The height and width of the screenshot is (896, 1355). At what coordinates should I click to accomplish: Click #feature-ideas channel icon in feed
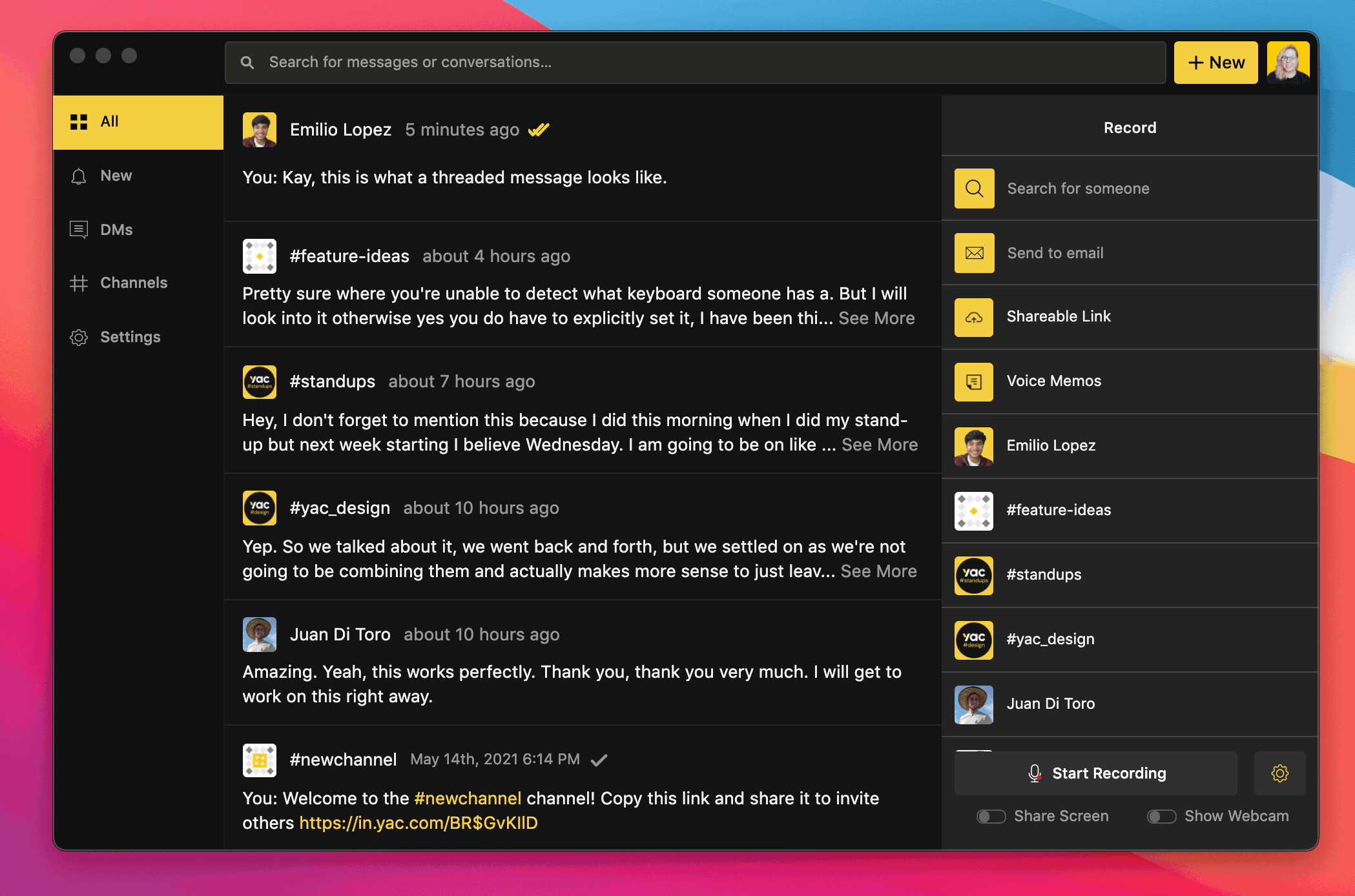(x=260, y=256)
